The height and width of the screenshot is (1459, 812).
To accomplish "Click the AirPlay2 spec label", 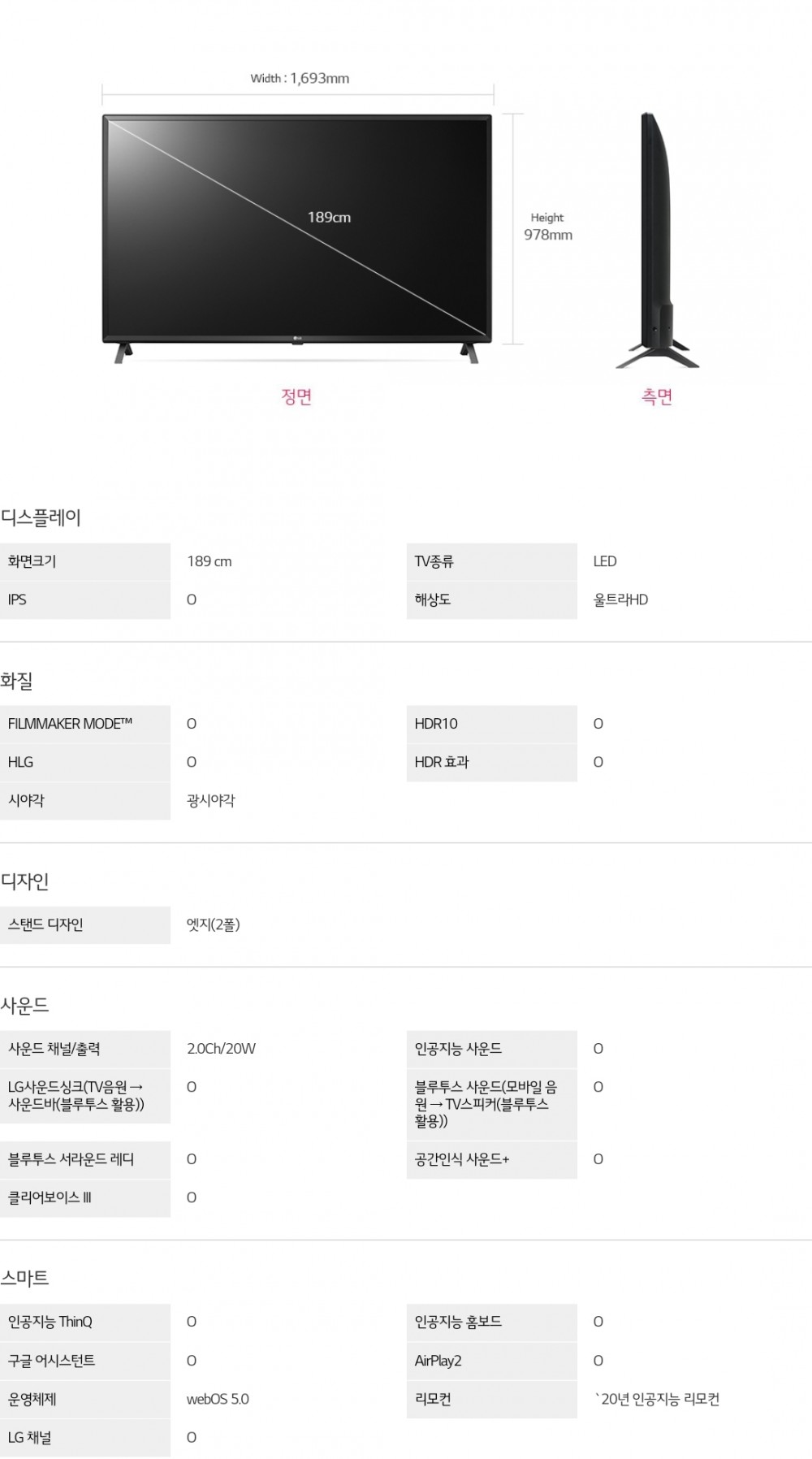I will [x=438, y=1361].
